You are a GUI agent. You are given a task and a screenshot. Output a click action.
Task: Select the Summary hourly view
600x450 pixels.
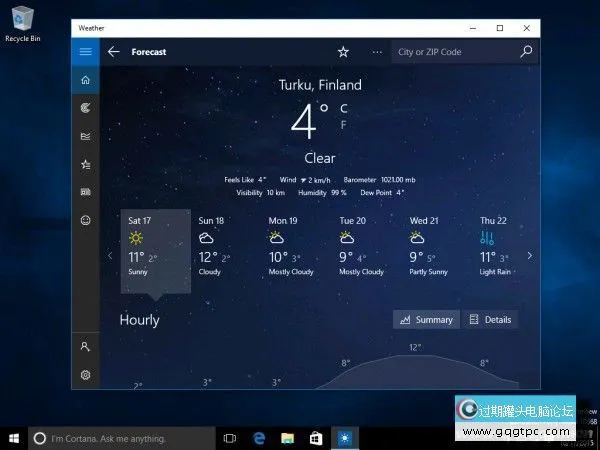(426, 320)
